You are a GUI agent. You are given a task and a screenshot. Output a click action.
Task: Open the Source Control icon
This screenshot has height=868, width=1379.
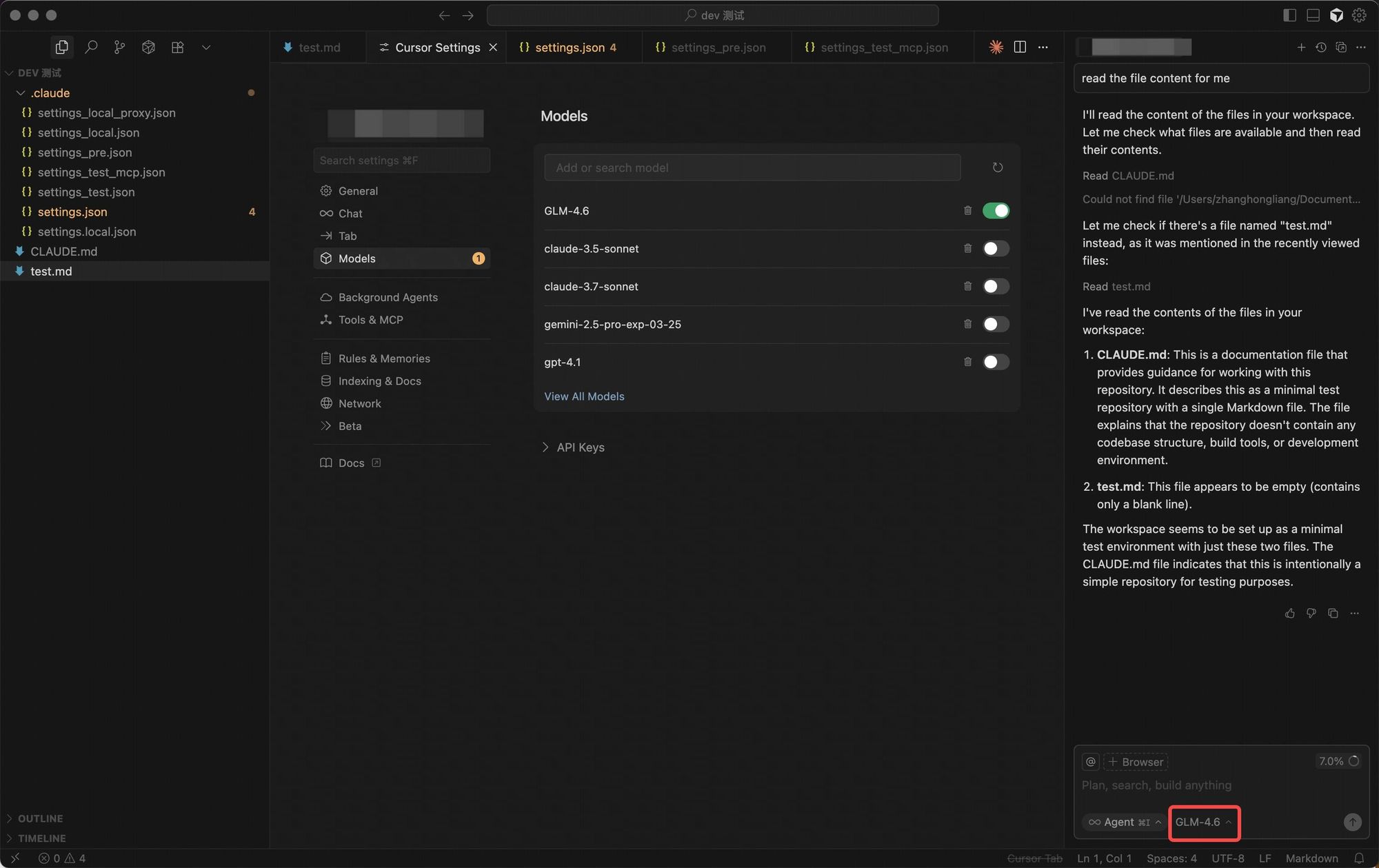tap(119, 47)
